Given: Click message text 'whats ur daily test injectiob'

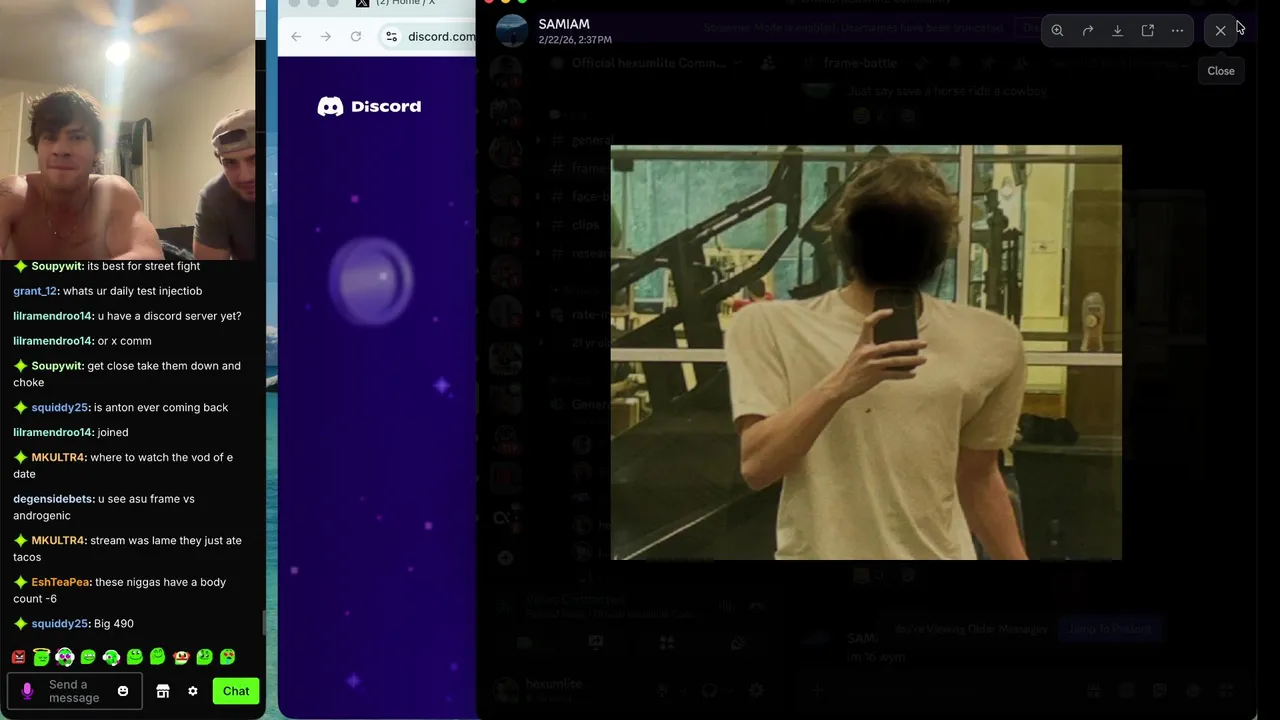Looking at the screenshot, I should pos(132,291).
